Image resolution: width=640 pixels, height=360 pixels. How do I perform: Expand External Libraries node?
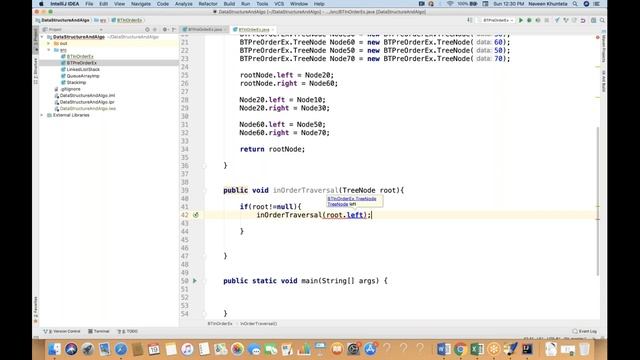tap(42, 115)
